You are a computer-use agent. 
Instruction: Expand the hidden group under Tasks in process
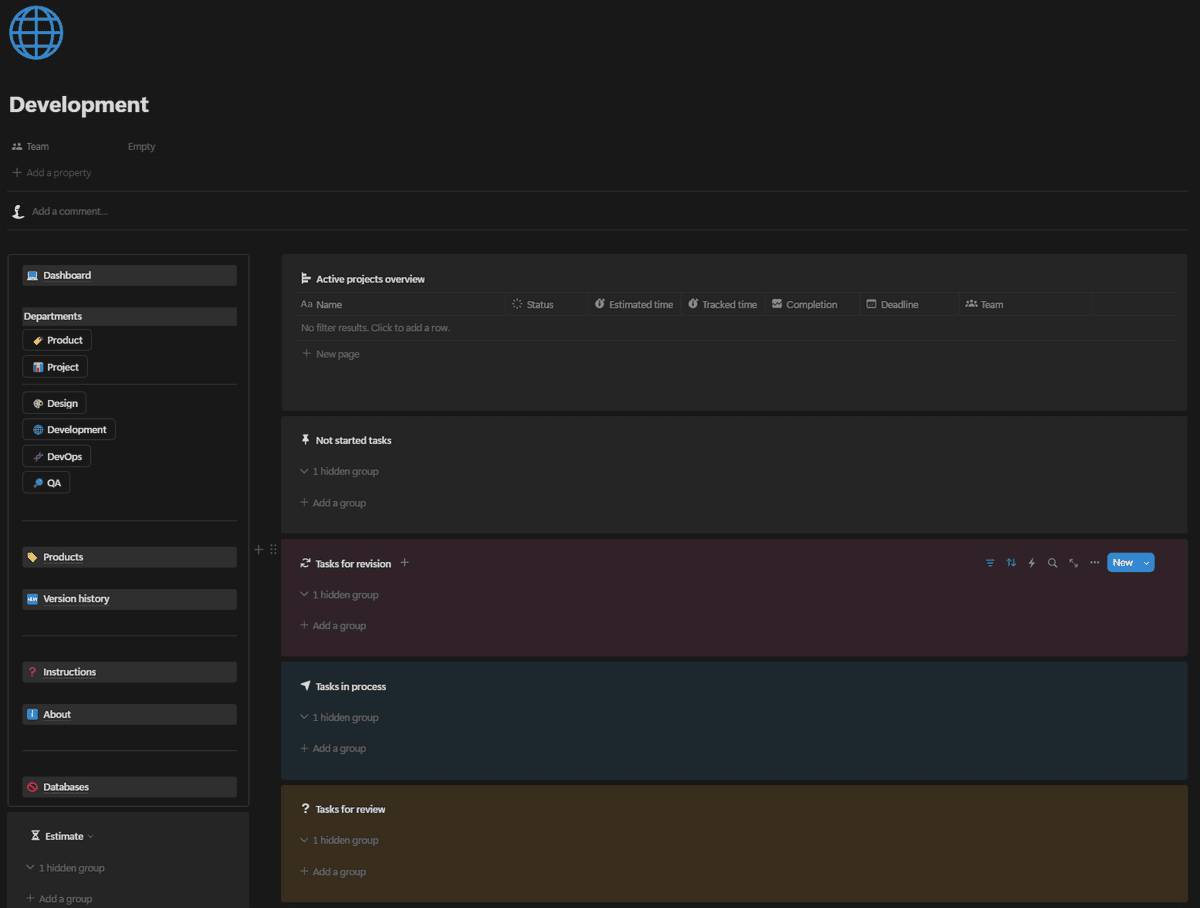click(339, 717)
